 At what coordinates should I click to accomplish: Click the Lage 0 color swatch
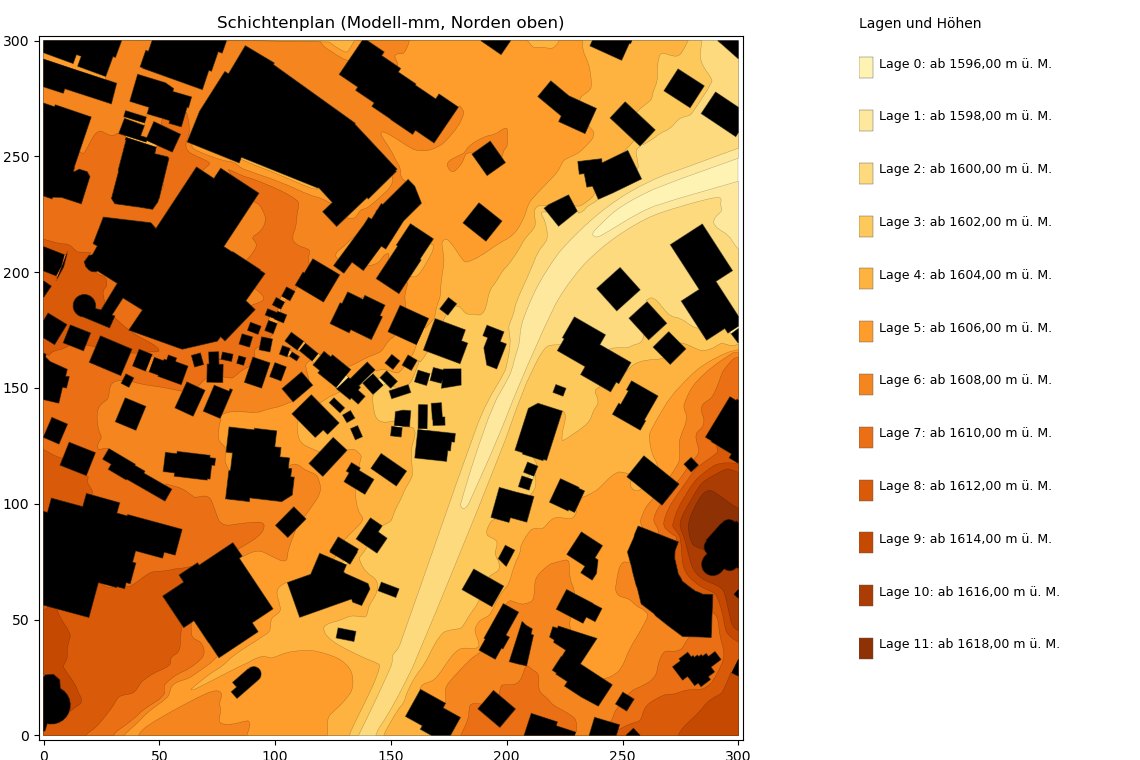[866, 68]
